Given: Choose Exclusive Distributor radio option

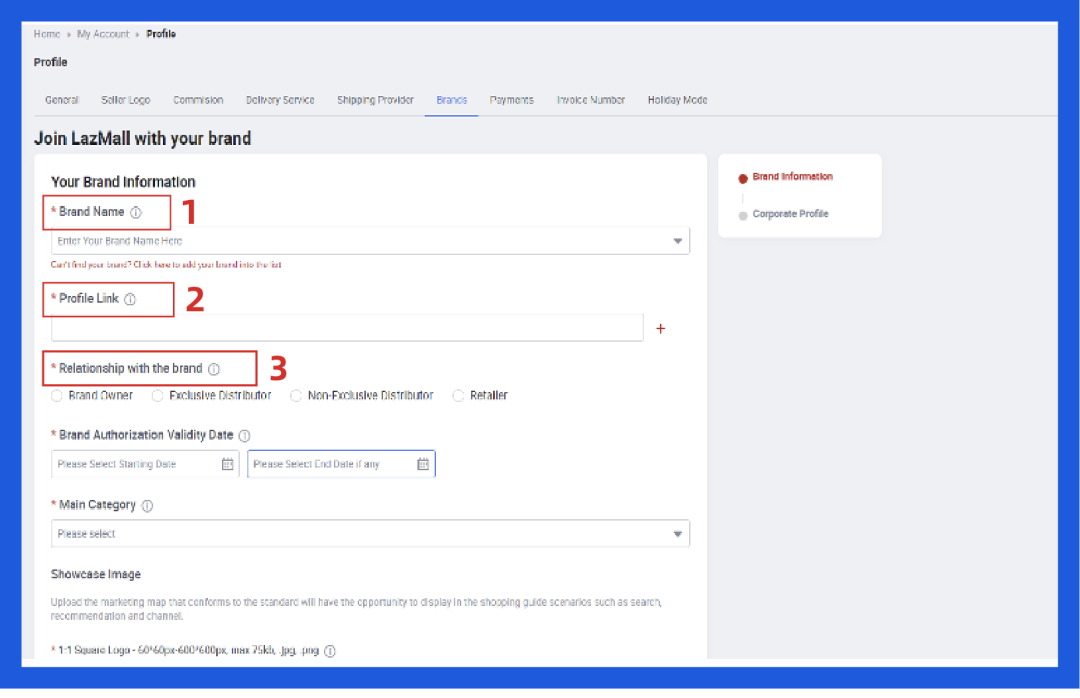Looking at the screenshot, I should point(158,396).
